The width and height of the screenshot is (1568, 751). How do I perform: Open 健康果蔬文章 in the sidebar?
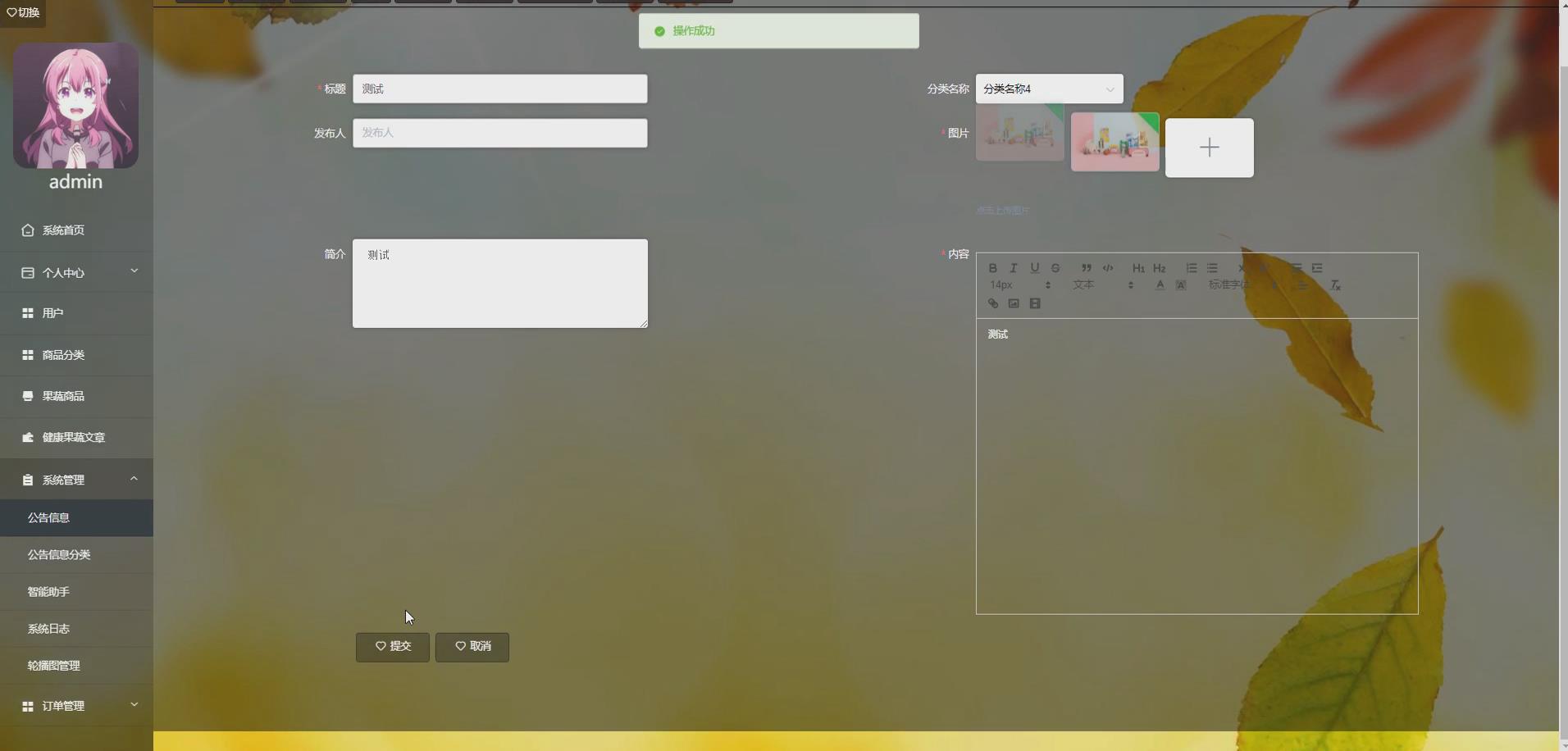click(x=76, y=438)
